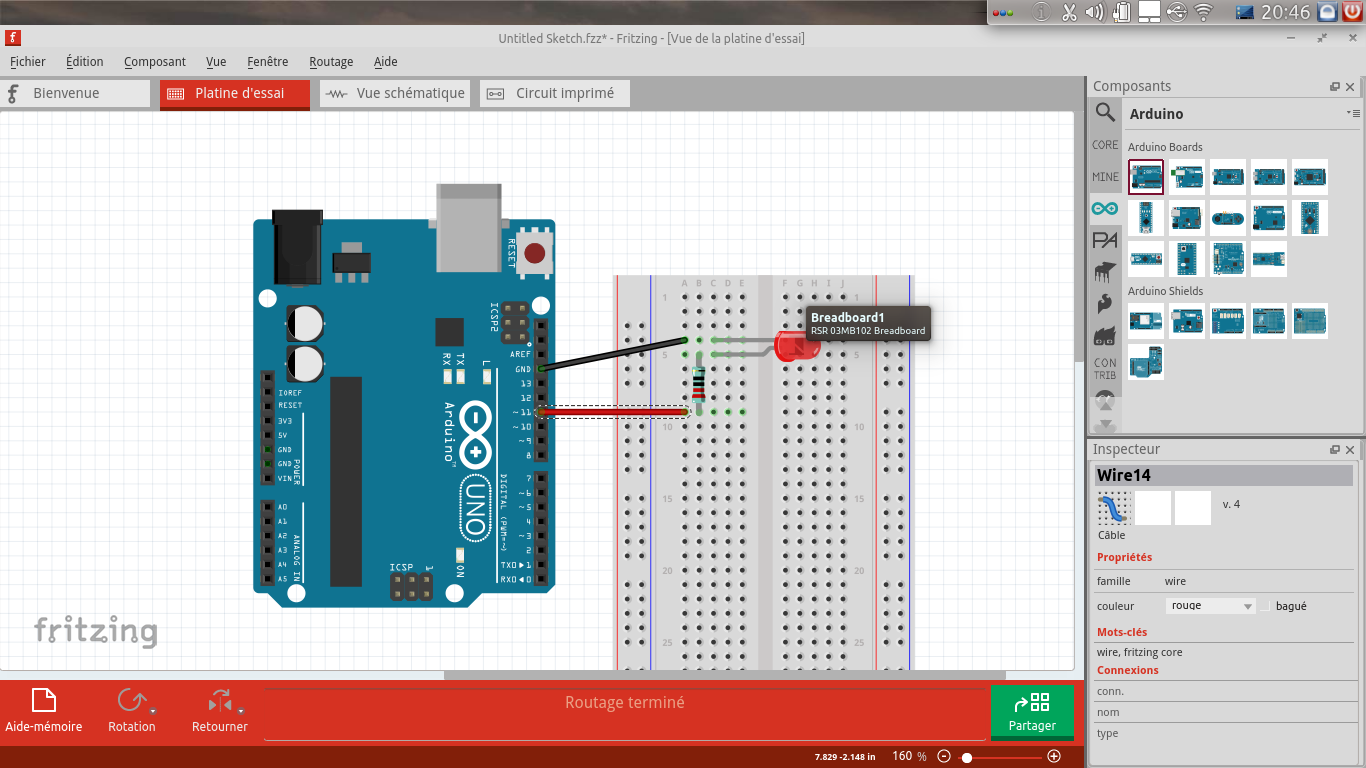Open the Wi-Fi network tray icon
This screenshot has height=768, width=1366.
pyautogui.click(x=1204, y=12)
